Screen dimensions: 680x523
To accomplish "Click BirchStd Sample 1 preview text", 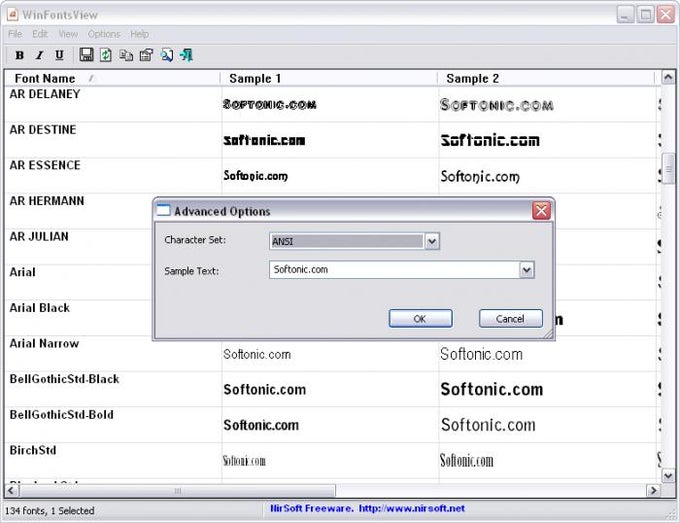I will (244, 461).
